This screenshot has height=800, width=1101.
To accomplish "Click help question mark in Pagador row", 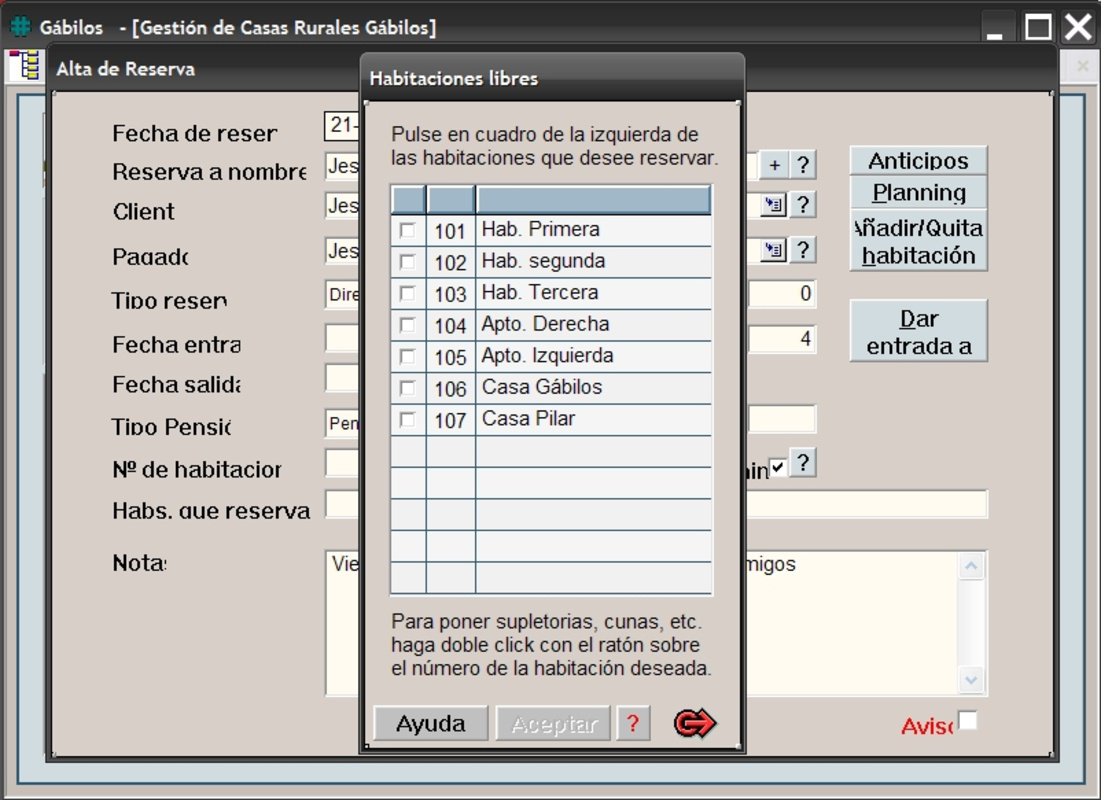I will click(803, 250).
